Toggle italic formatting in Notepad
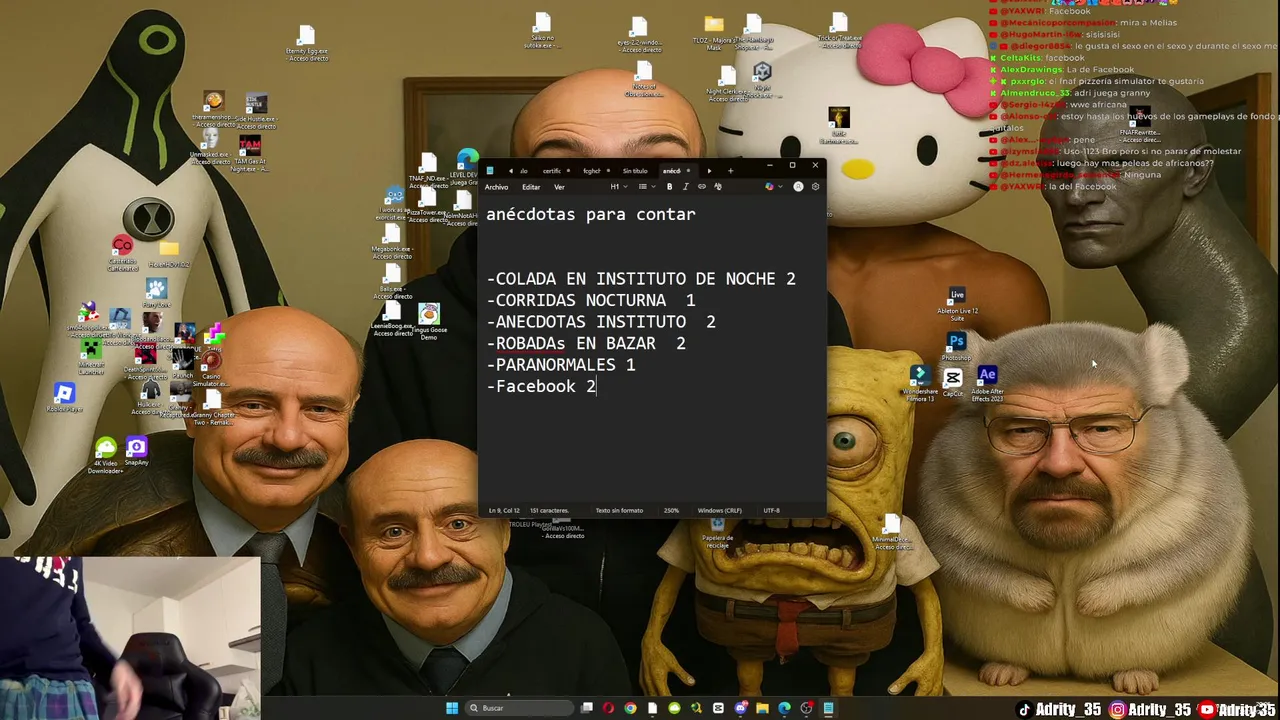Screen dimensions: 1280x720 (685, 187)
